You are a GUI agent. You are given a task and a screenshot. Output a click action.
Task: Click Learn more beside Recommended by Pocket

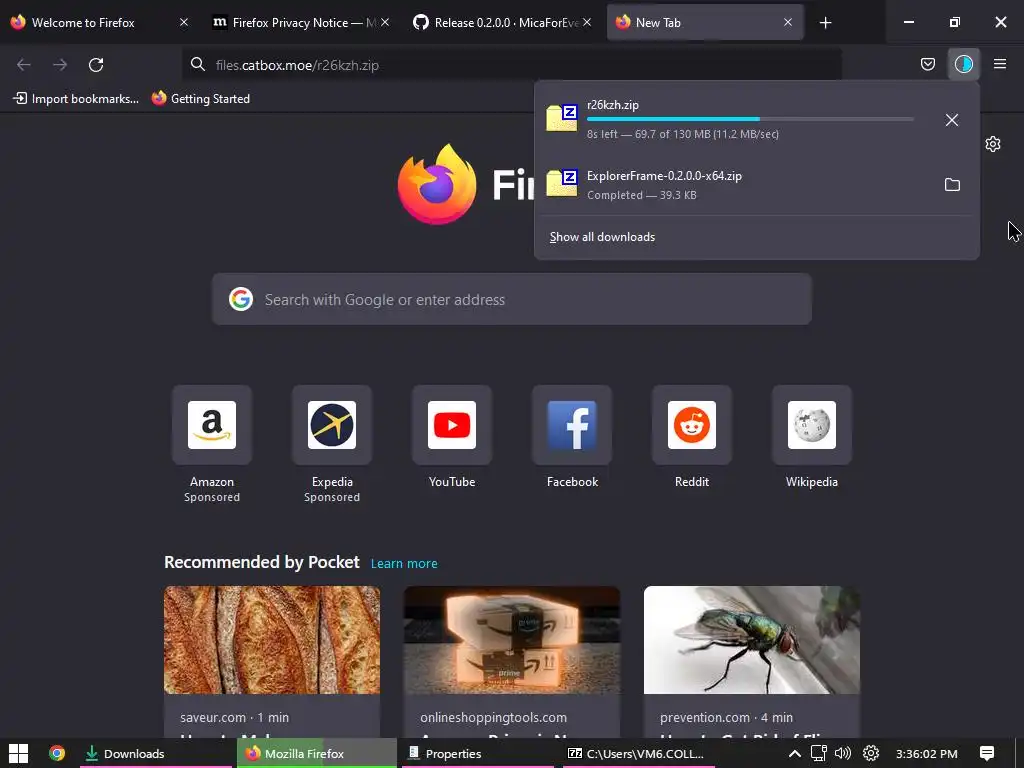(x=404, y=564)
